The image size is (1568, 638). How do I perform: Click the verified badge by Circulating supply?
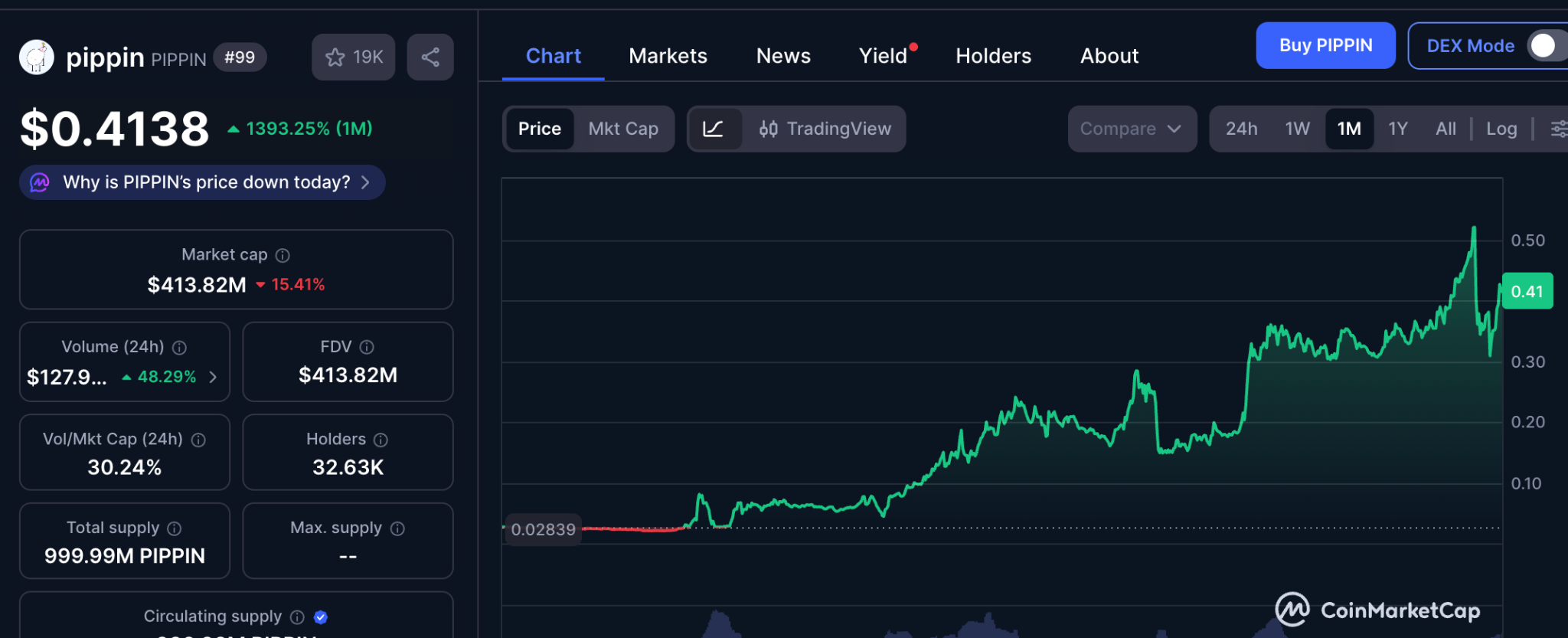(321, 617)
